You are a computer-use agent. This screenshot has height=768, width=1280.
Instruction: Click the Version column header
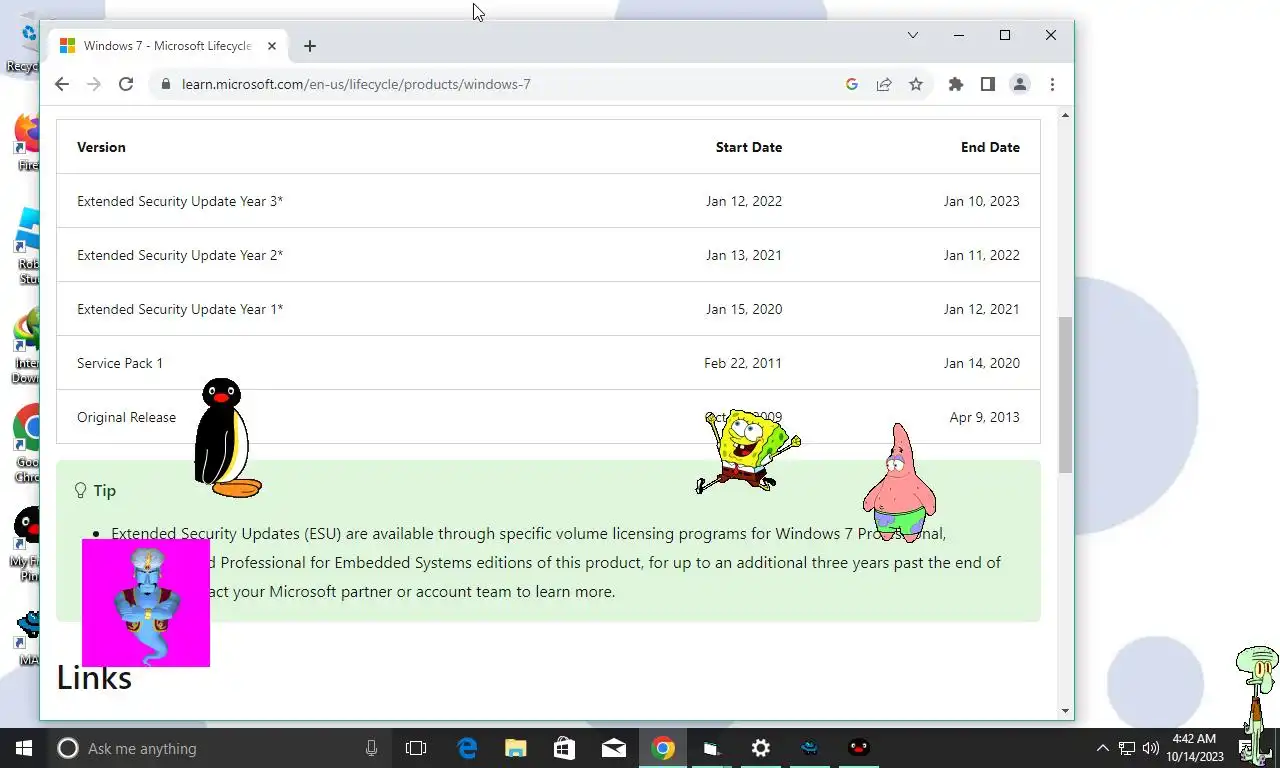(101, 147)
